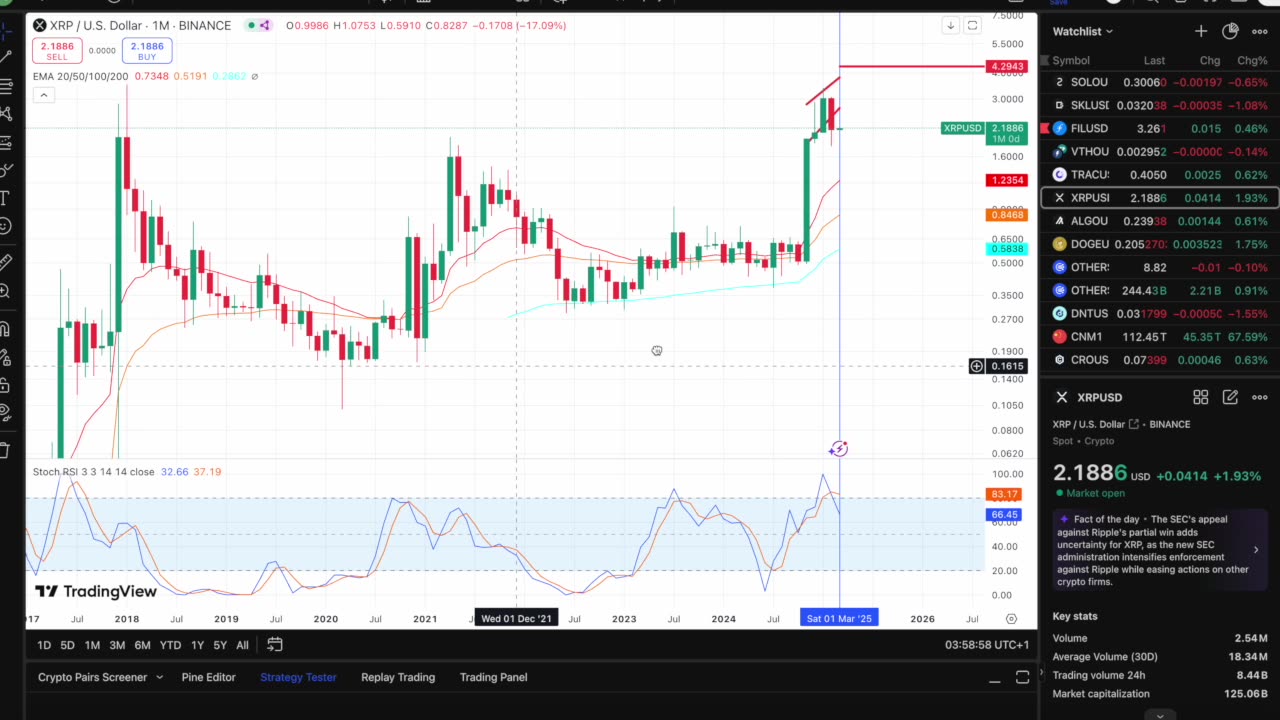The image size is (1280, 720).
Task: Click the chart replay marker icon
Action: point(838,449)
